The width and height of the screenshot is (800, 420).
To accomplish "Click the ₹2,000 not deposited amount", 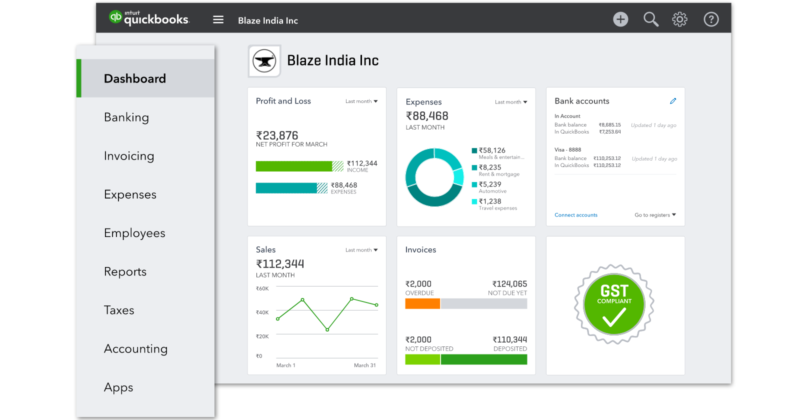I will pyautogui.click(x=418, y=339).
